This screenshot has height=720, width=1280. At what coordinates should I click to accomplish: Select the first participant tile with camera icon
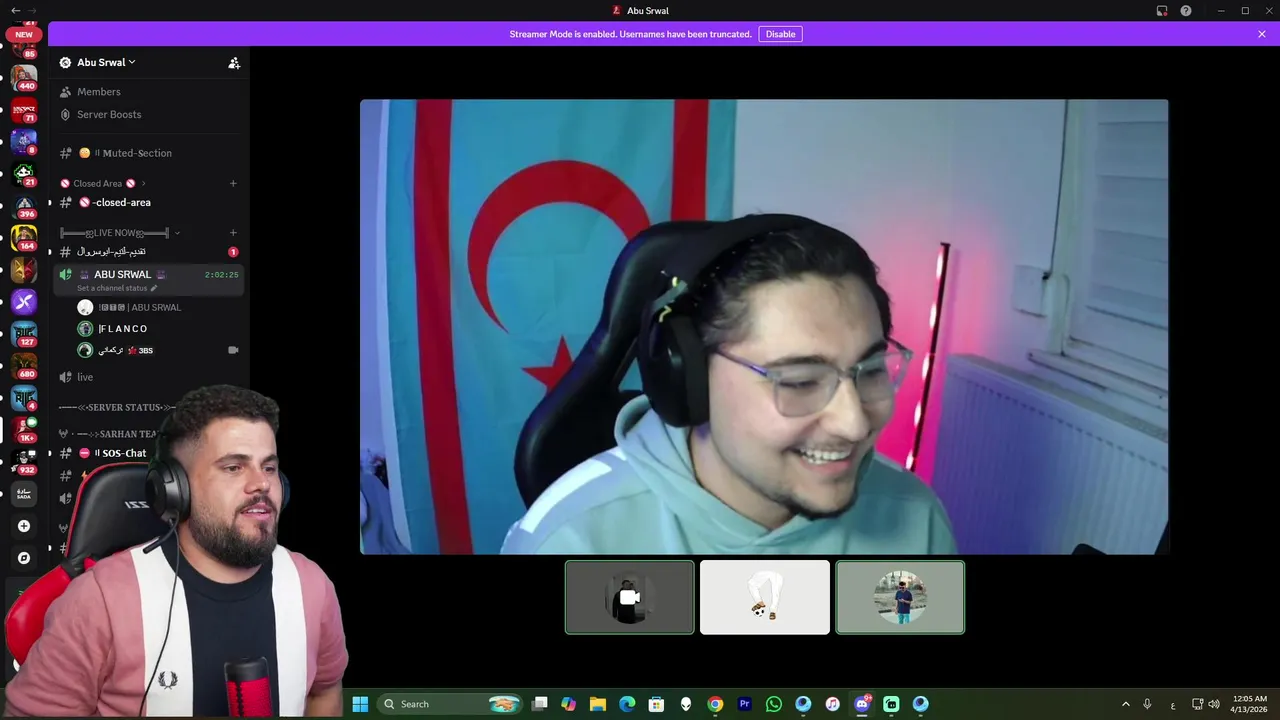pos(629,597)
